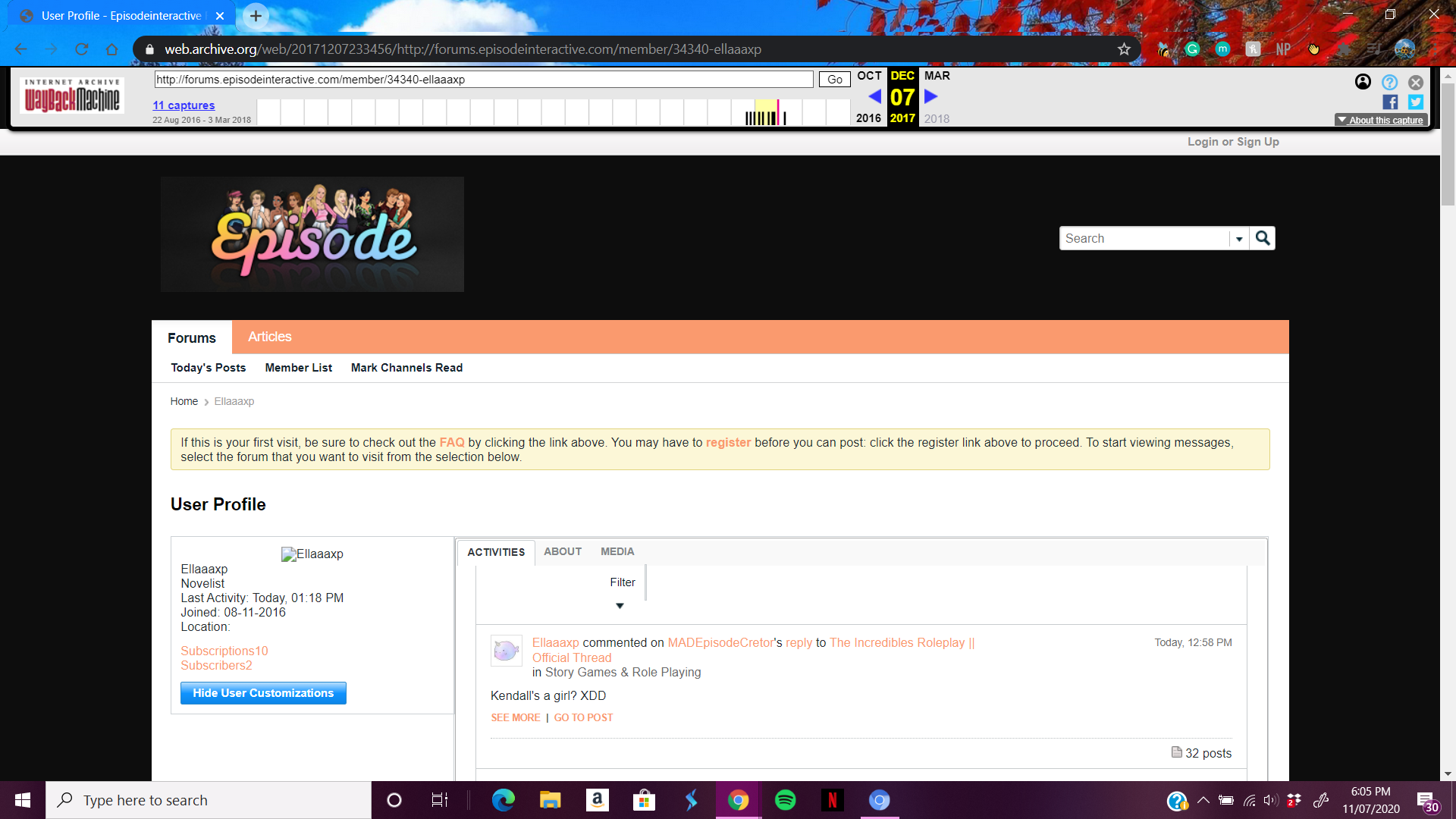Open the MADEpisodeCretor user link
Viewport: 1456px width, 819px height.
click(720, 642)
